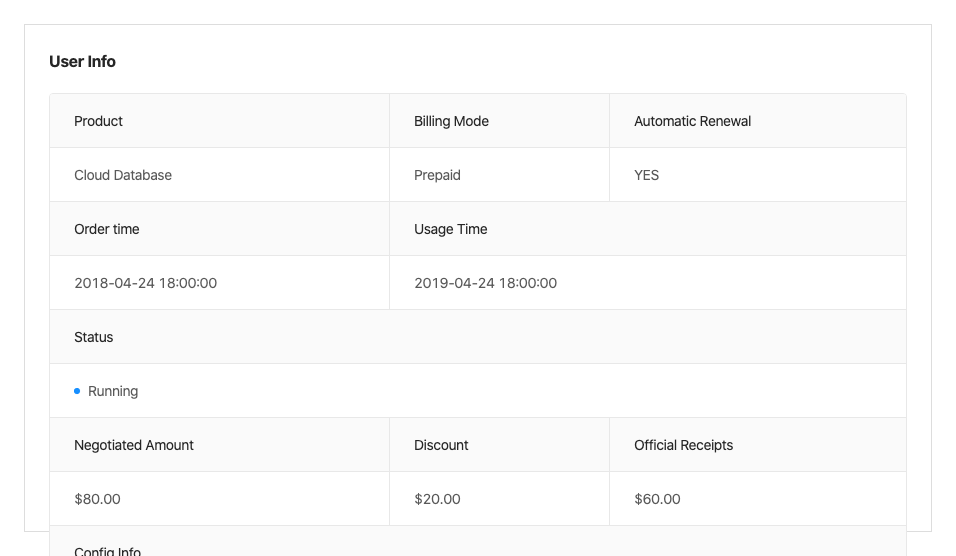Select order time 2018-04-24 18:00:00

point(145,283)
